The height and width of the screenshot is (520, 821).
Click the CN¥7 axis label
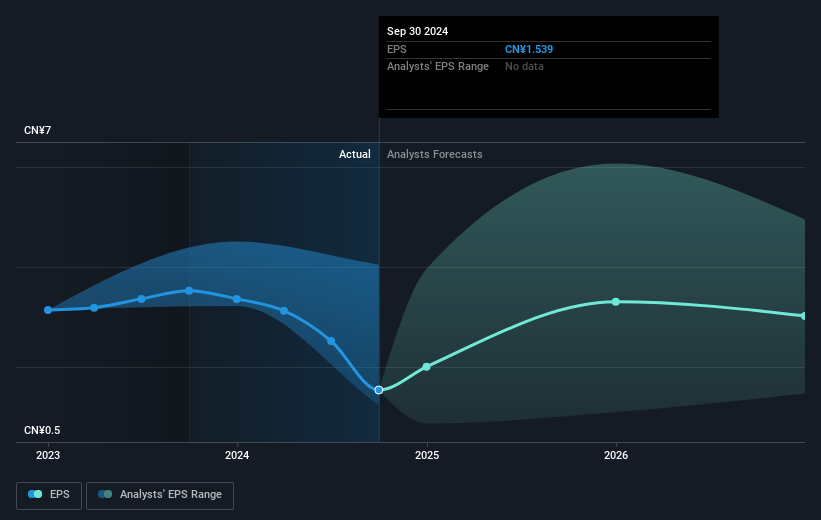[38, 130]
